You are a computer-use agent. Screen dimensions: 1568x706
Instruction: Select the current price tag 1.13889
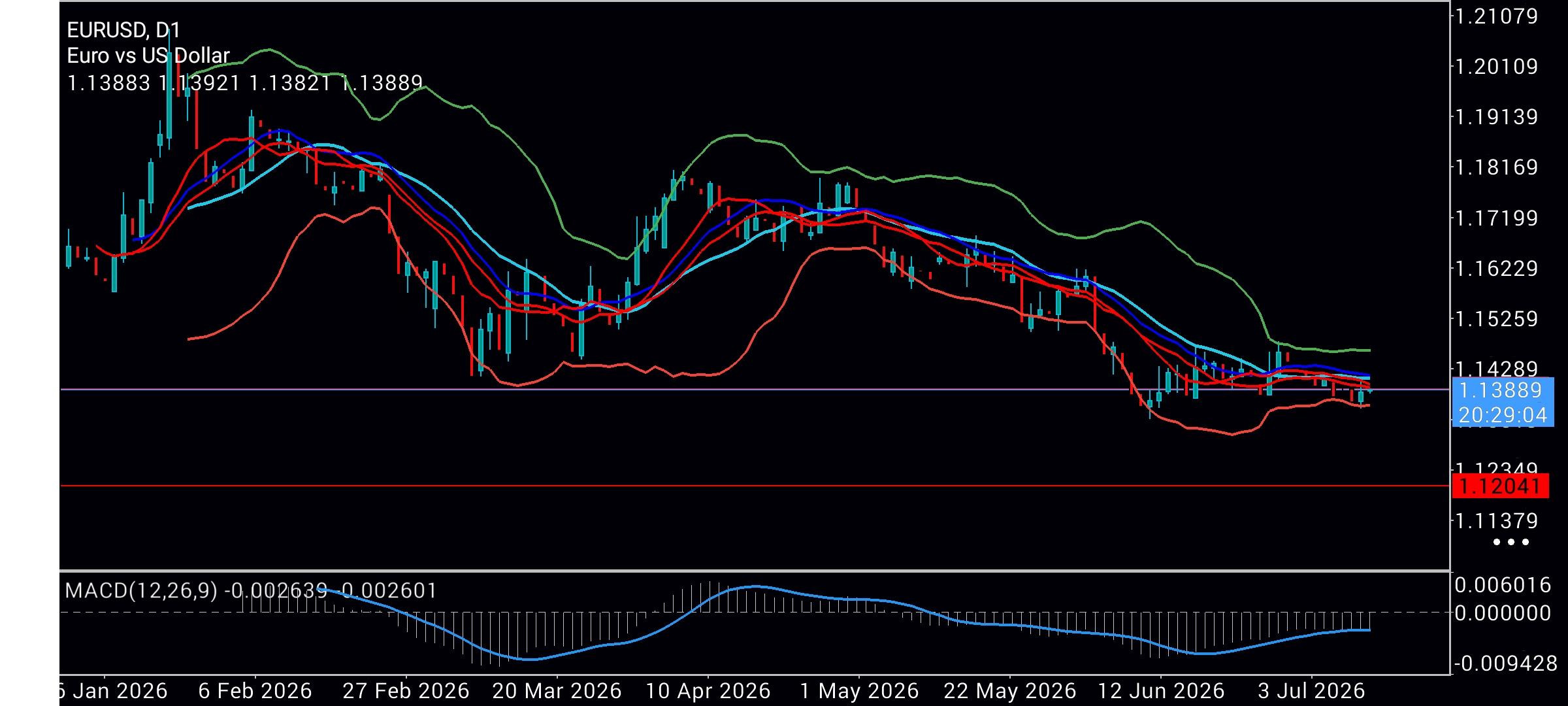click(x=1500, y=390)
